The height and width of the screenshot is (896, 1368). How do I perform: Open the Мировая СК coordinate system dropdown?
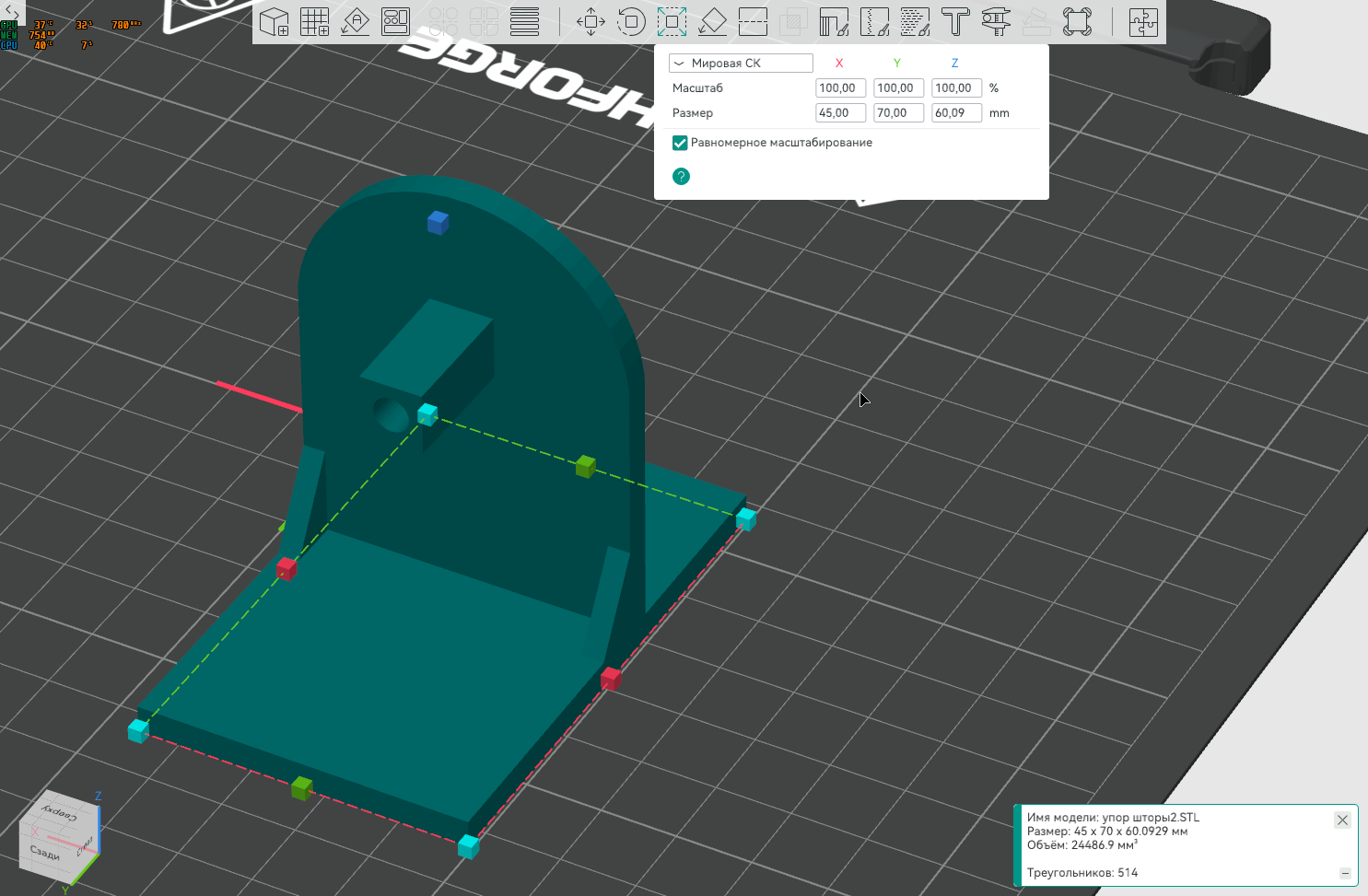(741, 64)
